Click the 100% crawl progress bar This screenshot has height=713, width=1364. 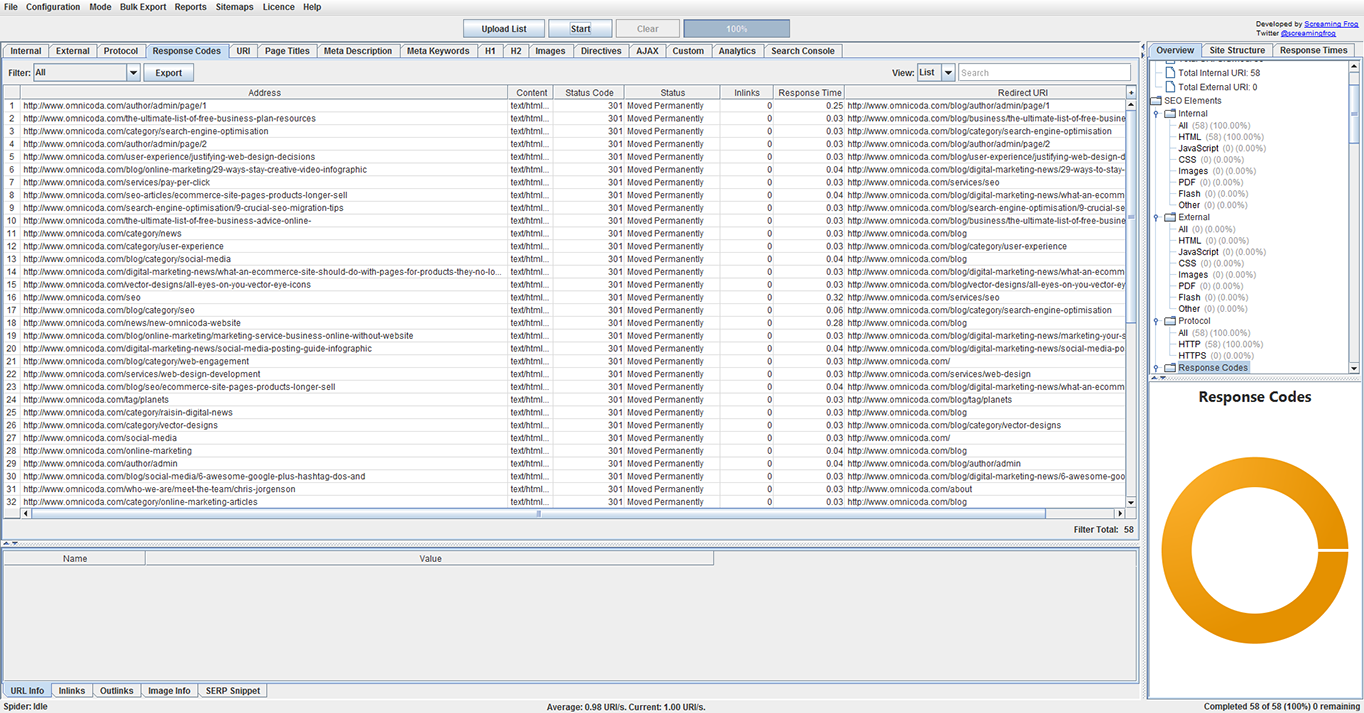(737, 29)
